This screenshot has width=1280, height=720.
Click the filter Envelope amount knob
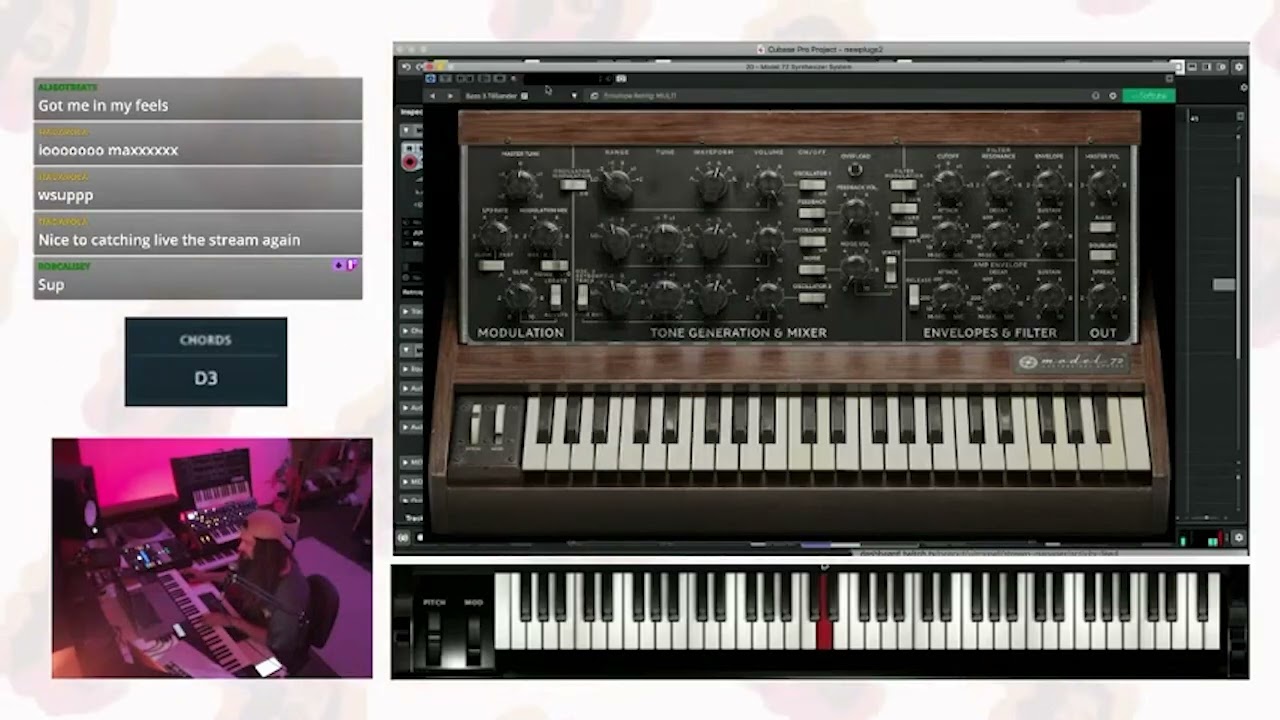1049,184
